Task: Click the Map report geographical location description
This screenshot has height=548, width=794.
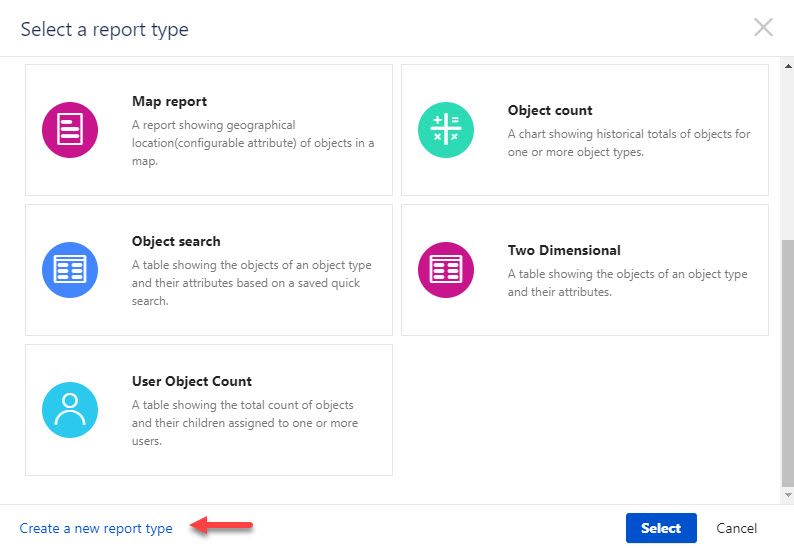Action: [x=253, y=143]
